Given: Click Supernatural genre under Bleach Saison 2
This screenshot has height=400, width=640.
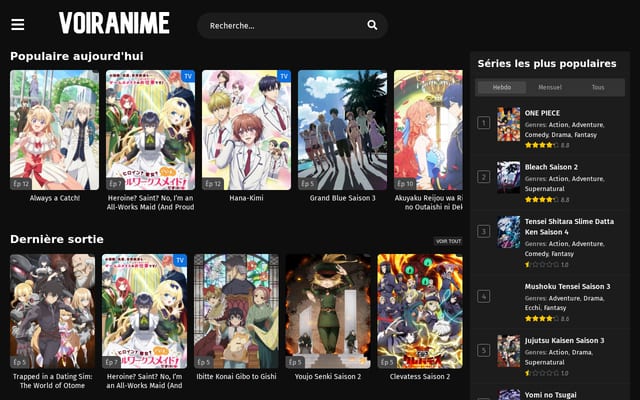Looking at the screenshot, I should 544,189.
